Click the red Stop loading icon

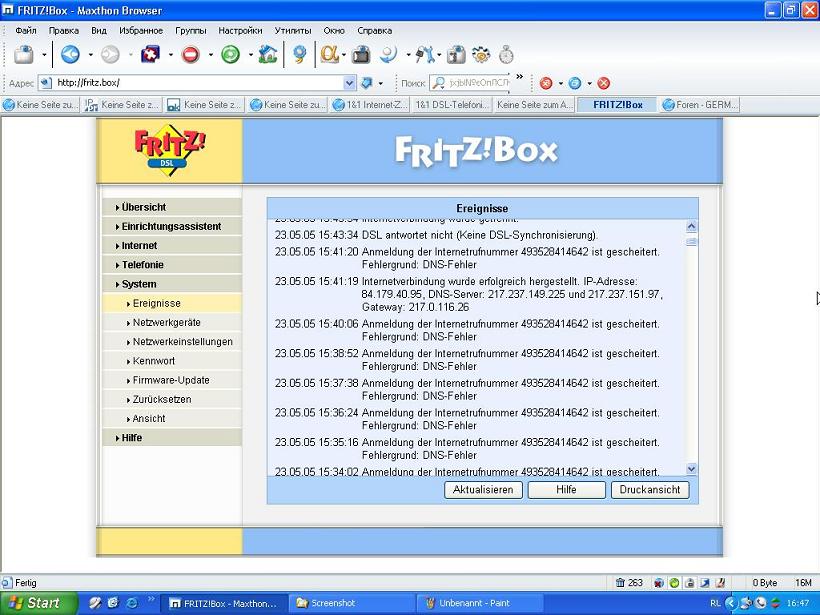190,54
